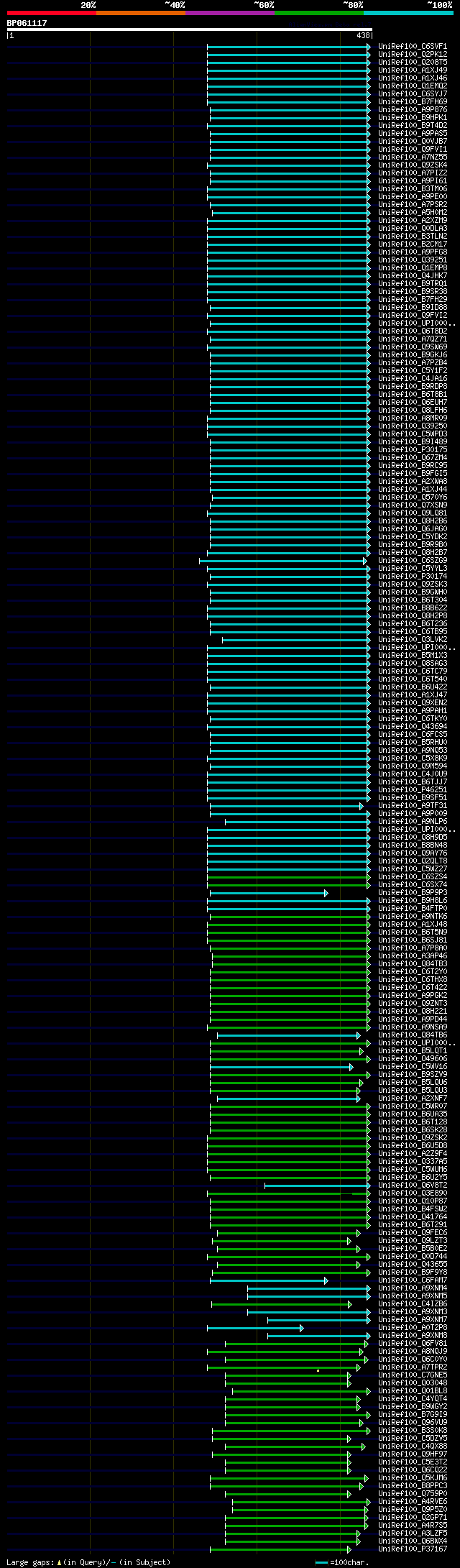This screenshot has height=1568, width=460.
Task: Open hit UniRef100_B7FH69
Action: 413,102
